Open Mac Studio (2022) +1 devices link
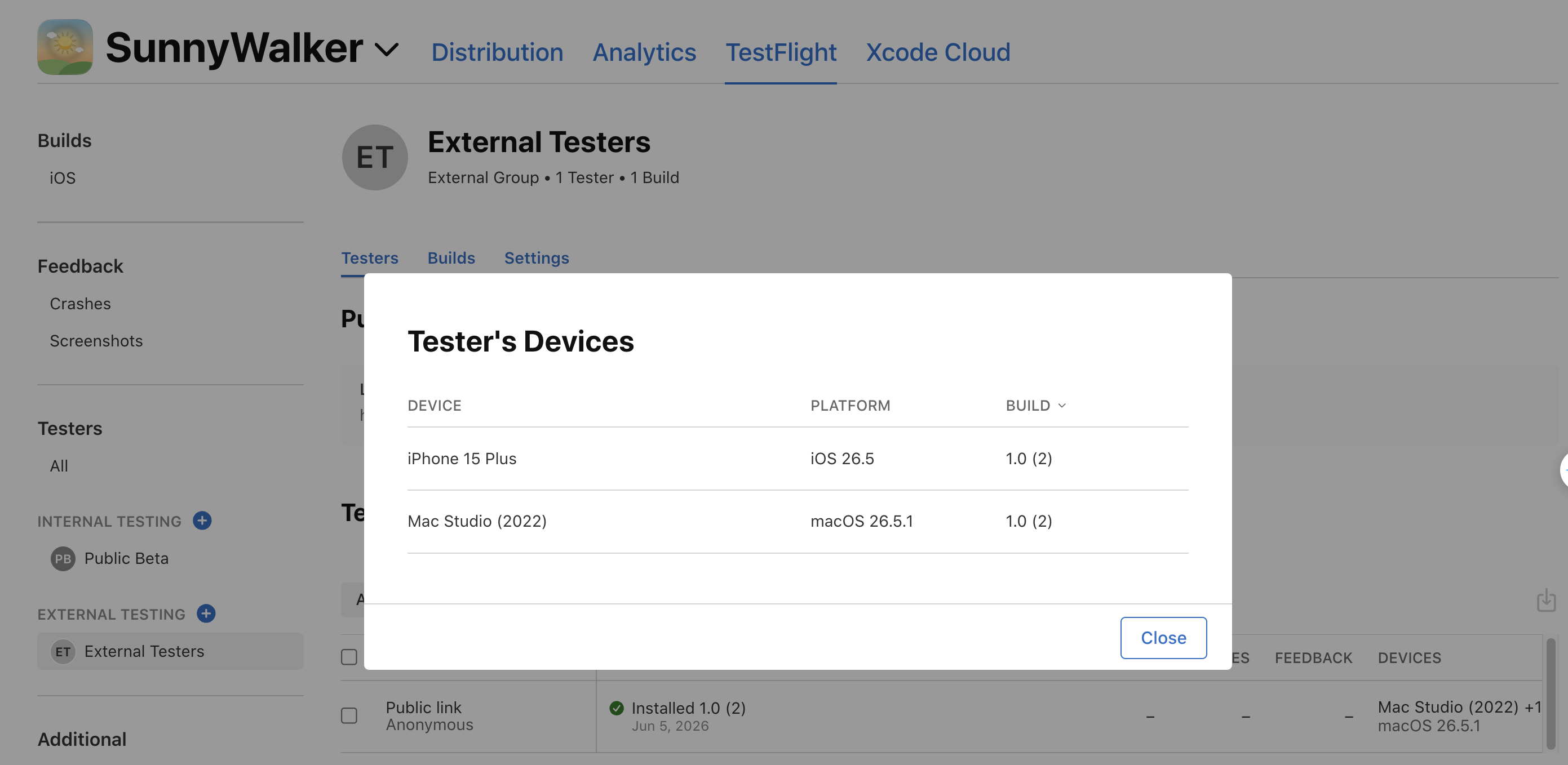Viewport: 1568px width, 765px height. 1460,706
